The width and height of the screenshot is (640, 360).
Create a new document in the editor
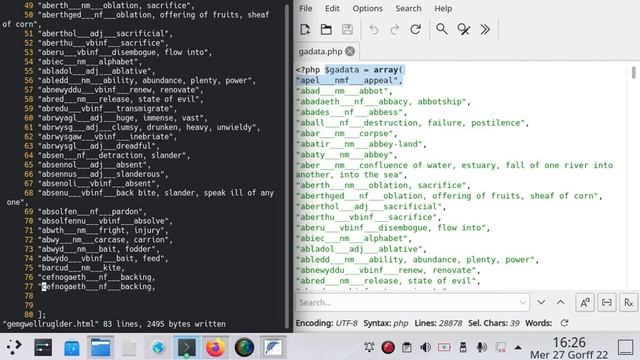pyautogui.click(x=305, y=29)
